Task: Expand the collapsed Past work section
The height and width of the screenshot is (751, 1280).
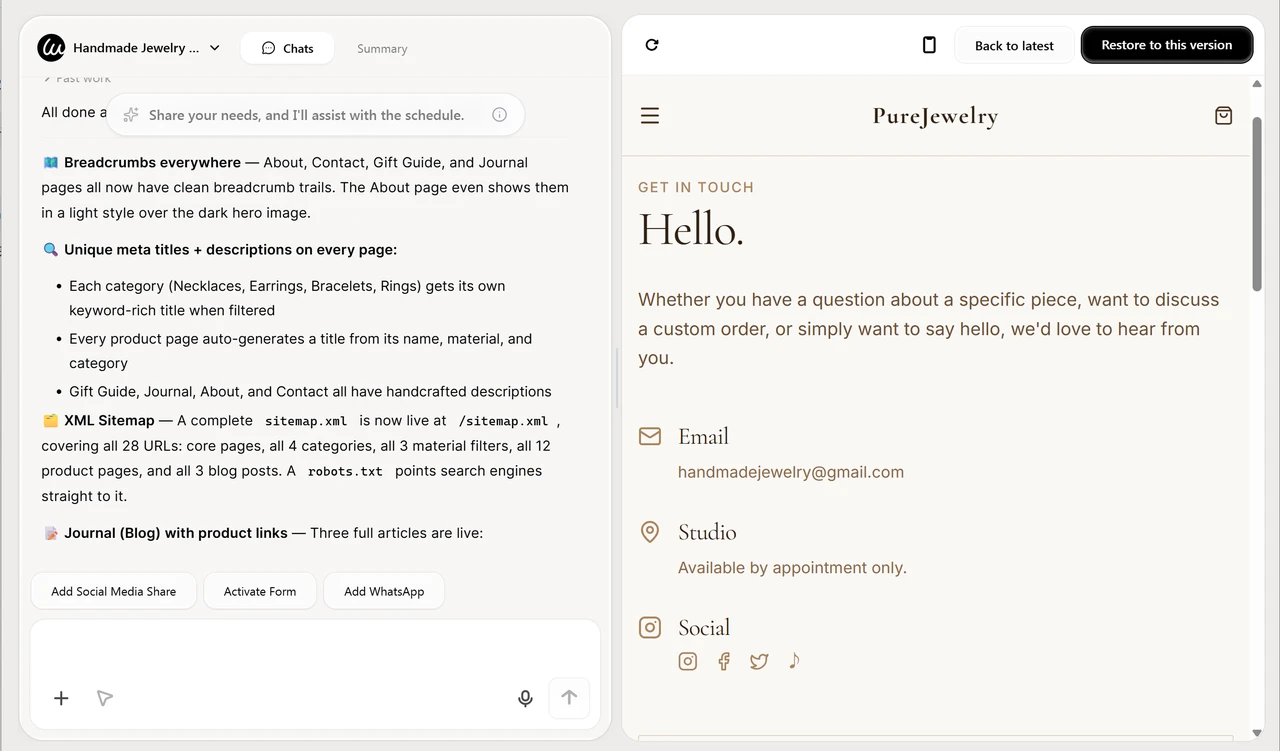Action: pos(78,78)
